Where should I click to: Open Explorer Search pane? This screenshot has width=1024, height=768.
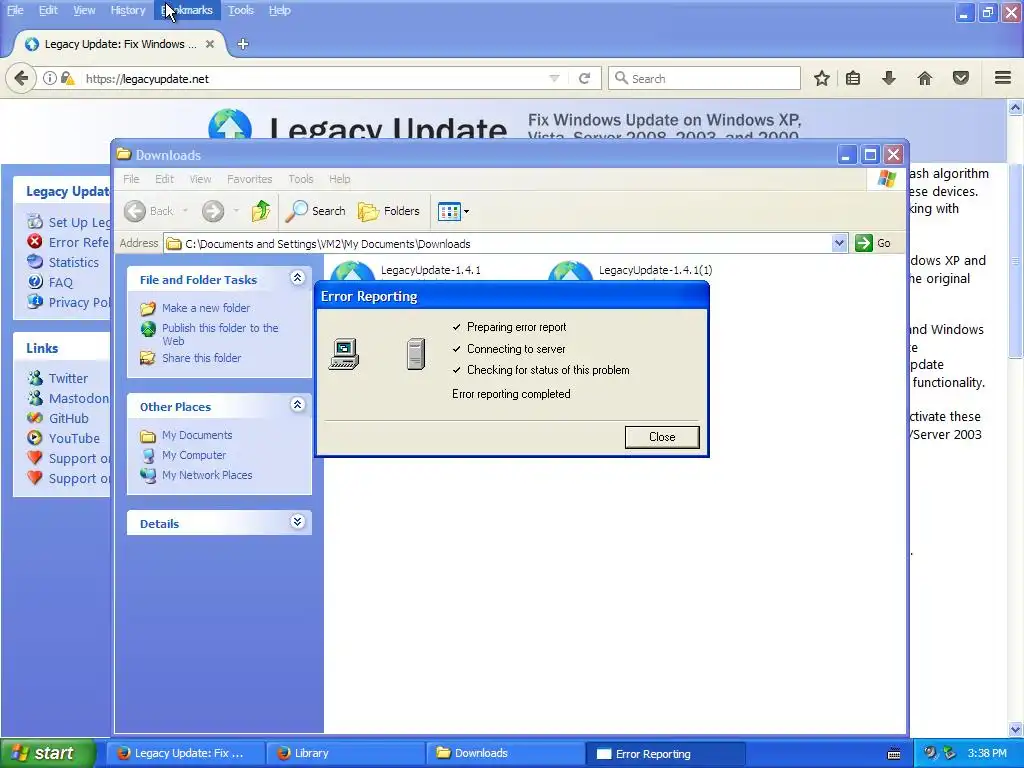[x=316, y=211]
